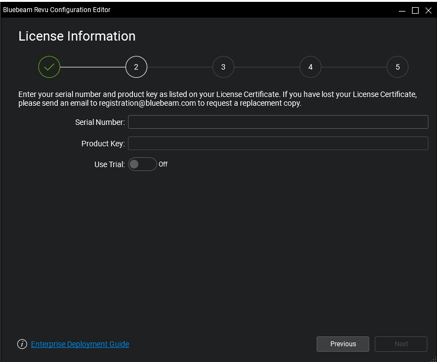
Task: Jump to step 3 circle
Action: (x=223, y=67)
